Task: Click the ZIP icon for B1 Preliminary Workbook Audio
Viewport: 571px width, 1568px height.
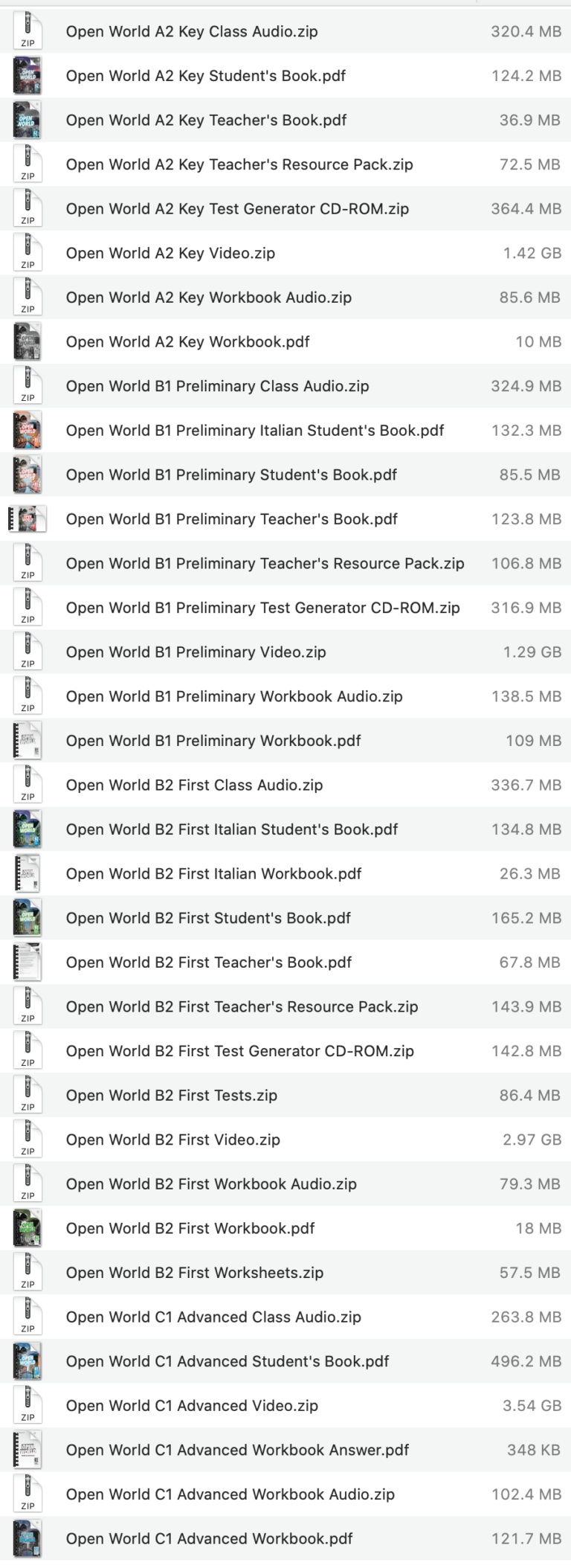Action: (28, 696)
